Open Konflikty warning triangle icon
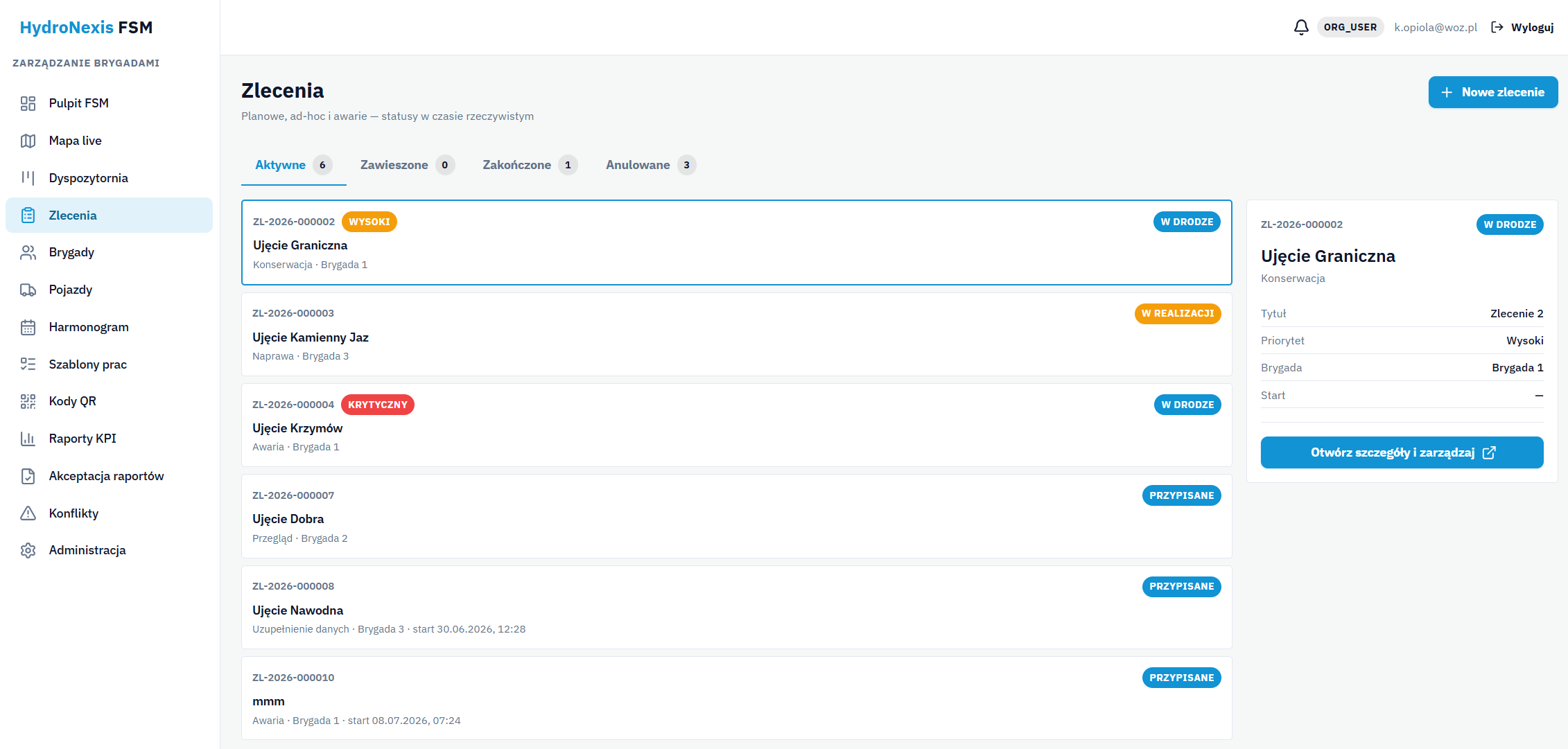 [x=28, y=513]
